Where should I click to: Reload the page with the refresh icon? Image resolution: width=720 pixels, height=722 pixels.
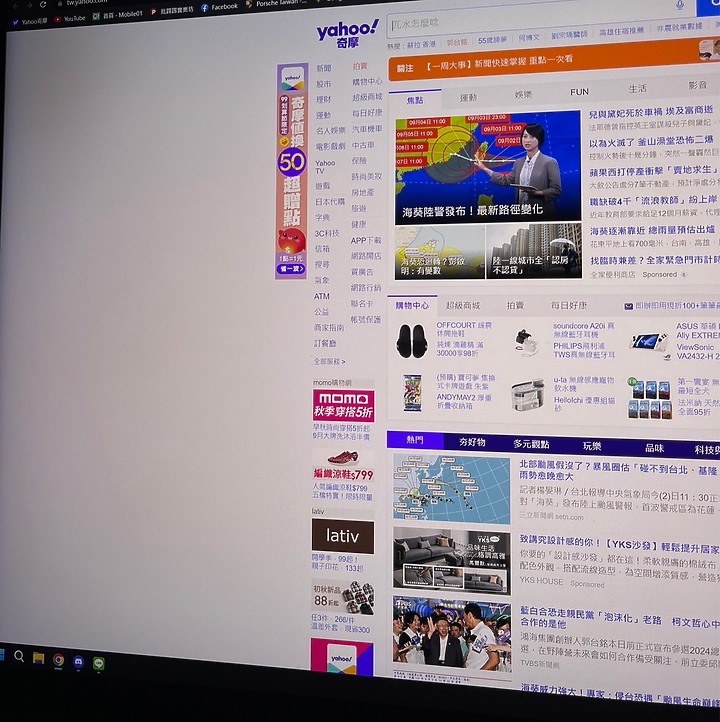(43, 5)
